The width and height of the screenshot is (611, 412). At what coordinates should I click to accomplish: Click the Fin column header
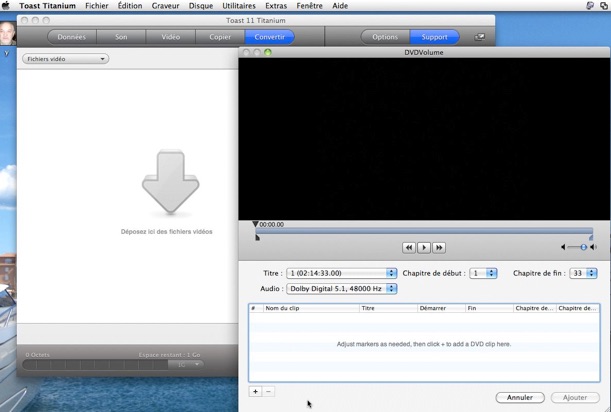[489, 308]
